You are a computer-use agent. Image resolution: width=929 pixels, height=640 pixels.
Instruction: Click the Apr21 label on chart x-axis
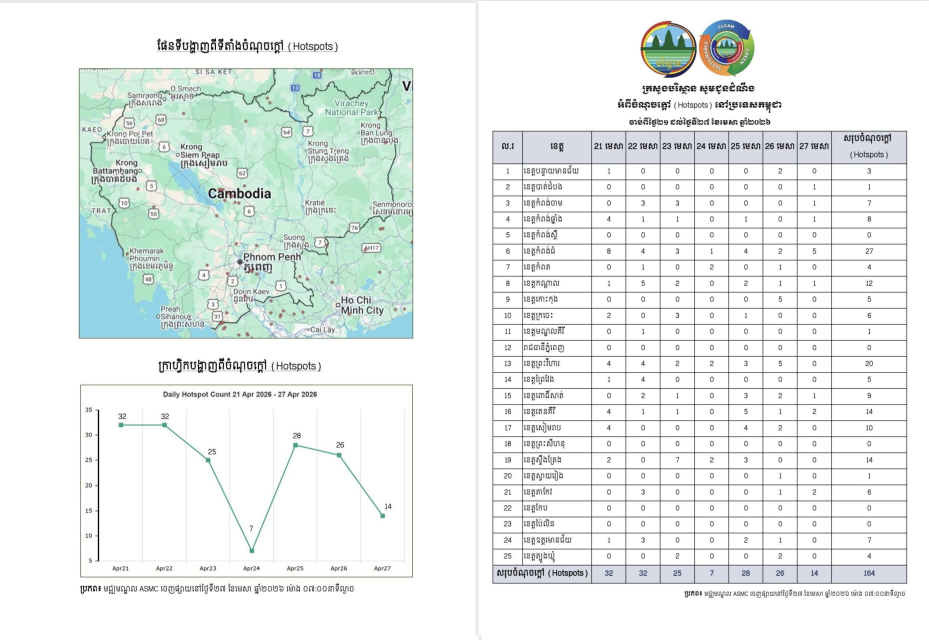point(120,568)
